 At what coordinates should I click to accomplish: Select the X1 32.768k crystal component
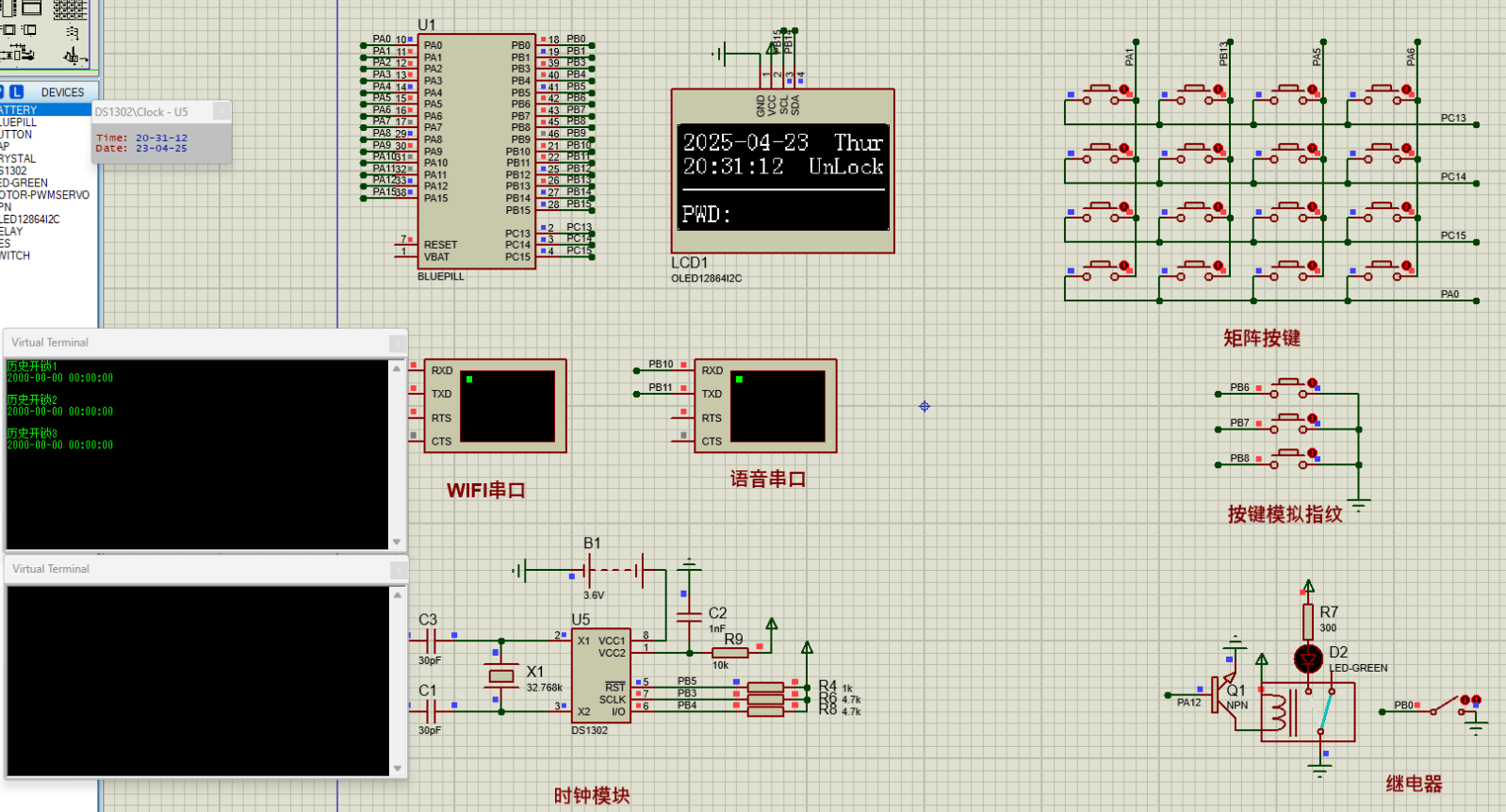pos(501,675)
